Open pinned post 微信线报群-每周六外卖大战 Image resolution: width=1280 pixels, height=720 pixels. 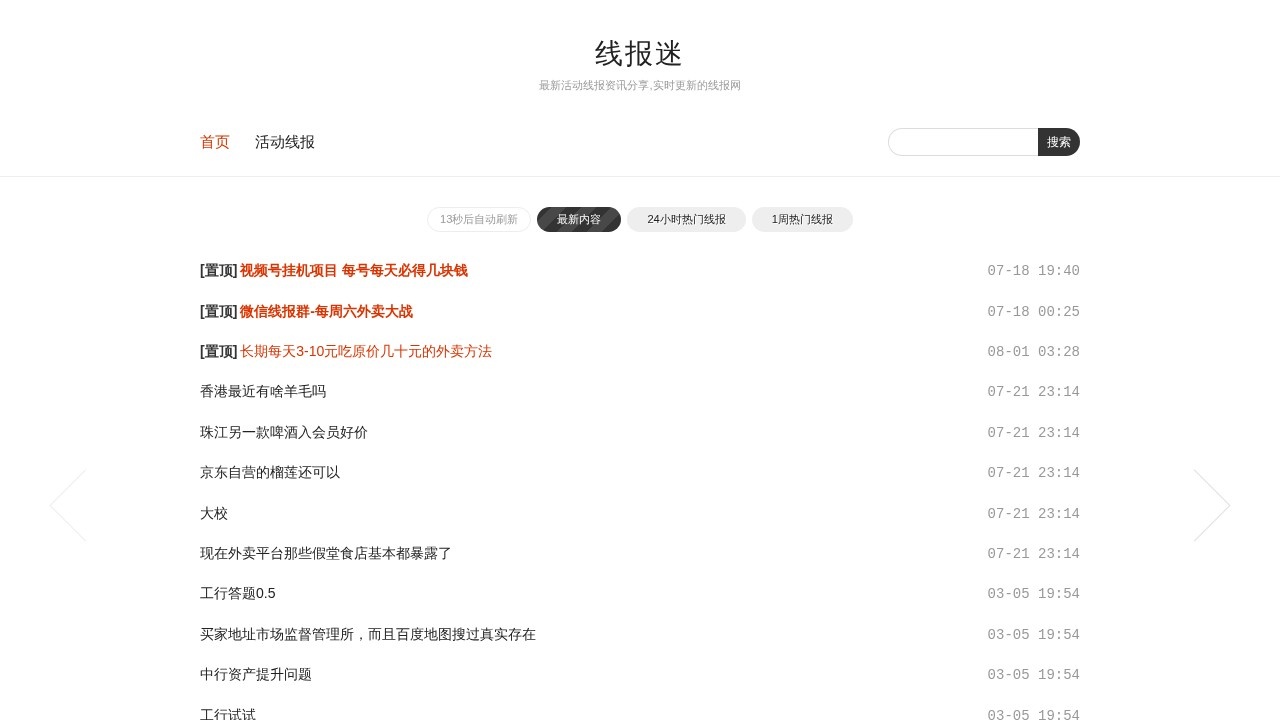(x=326, y=312)
